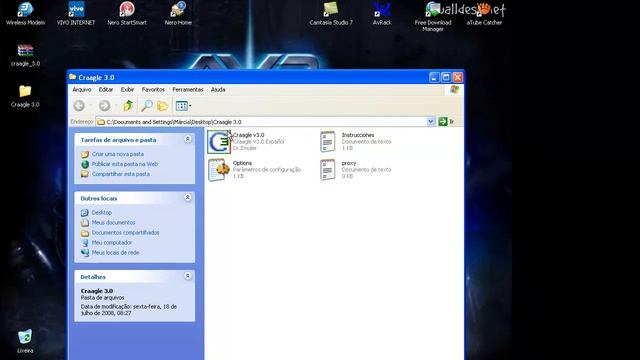Open the Views mode toolbar button

pyautogui.click(x=183, y=106)
